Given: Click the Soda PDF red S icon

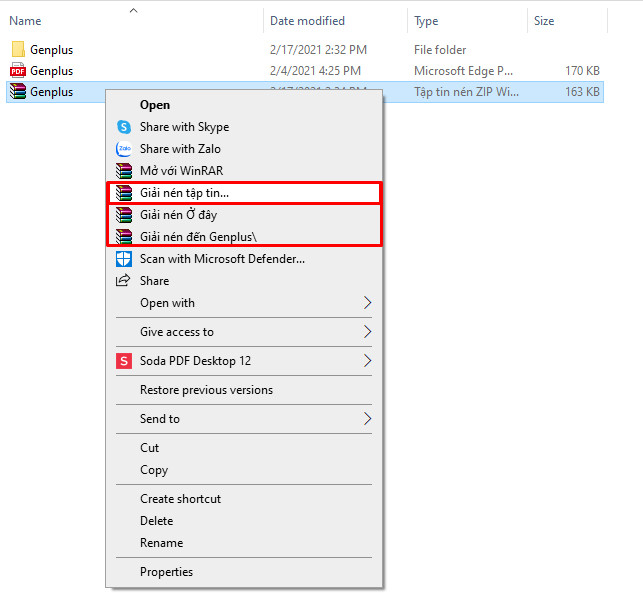Looking at the screenshot, I should tap(124, 361).
